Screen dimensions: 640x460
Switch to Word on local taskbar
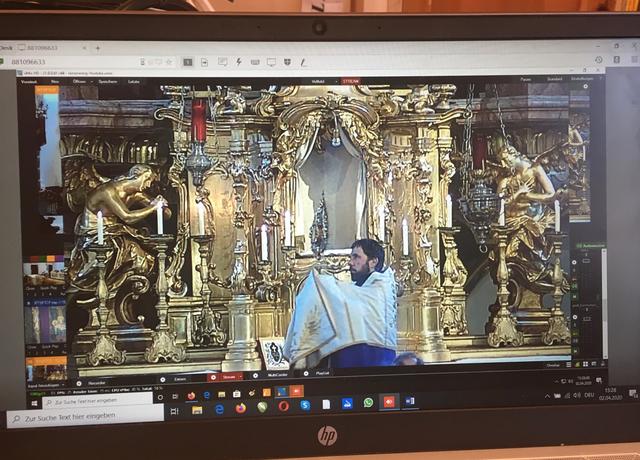(410, 401)
